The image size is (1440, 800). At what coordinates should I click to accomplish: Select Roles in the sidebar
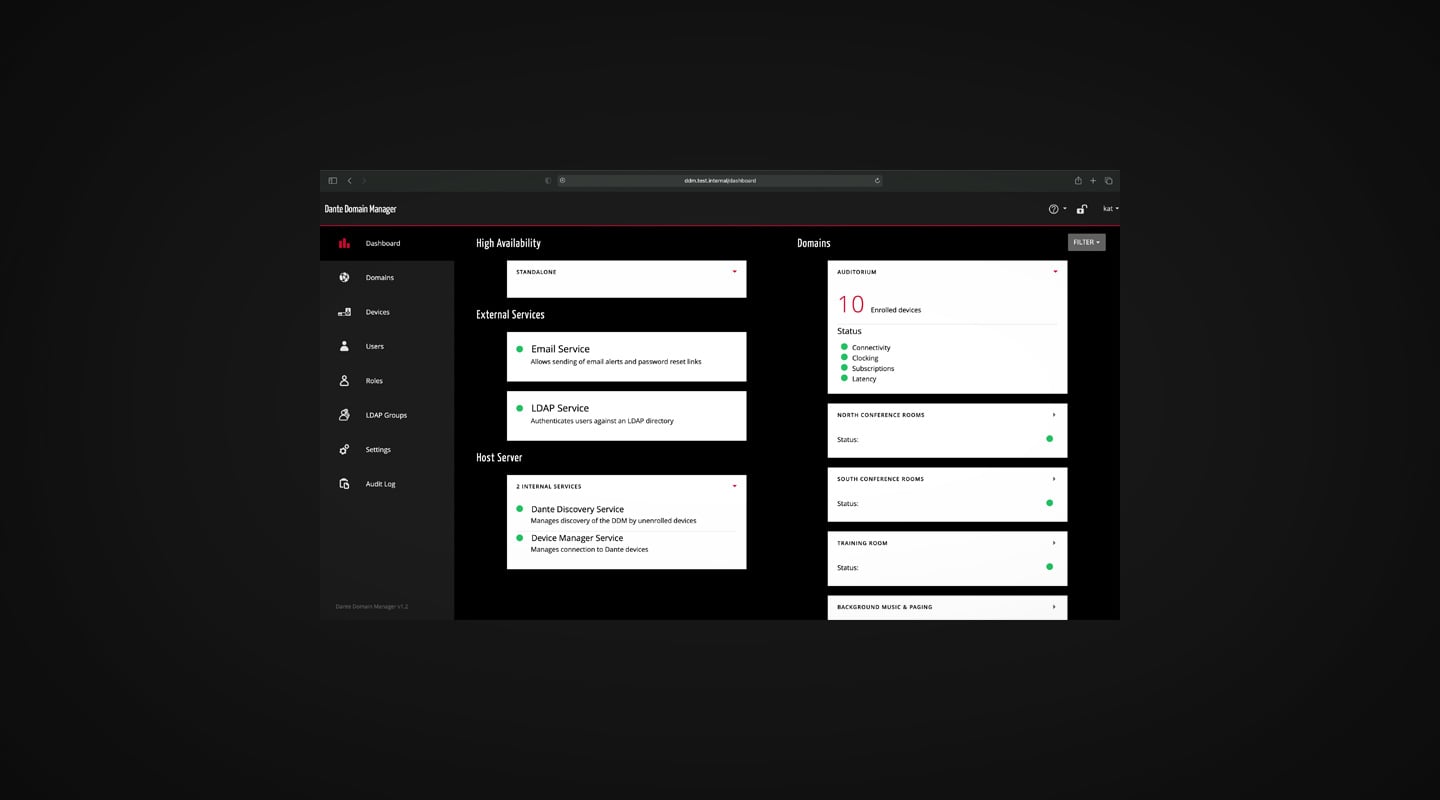(387, 381)
